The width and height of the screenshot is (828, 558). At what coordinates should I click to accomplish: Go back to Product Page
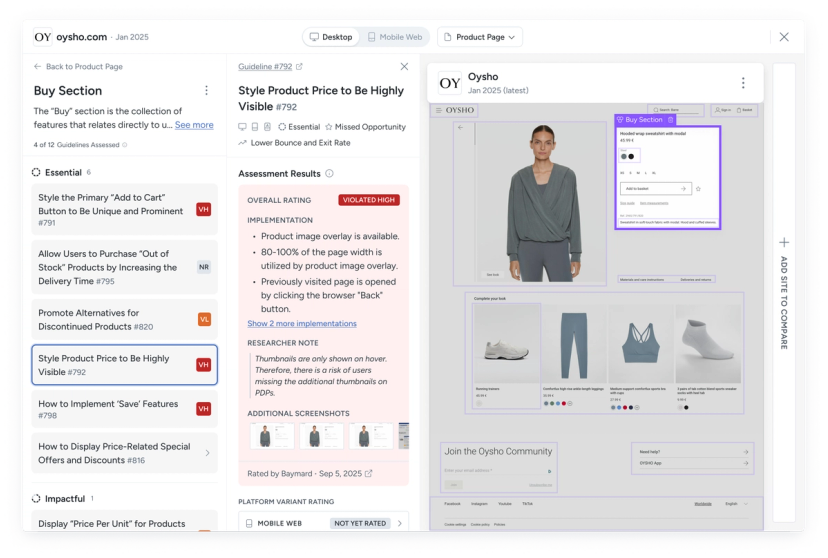point(78,67)
